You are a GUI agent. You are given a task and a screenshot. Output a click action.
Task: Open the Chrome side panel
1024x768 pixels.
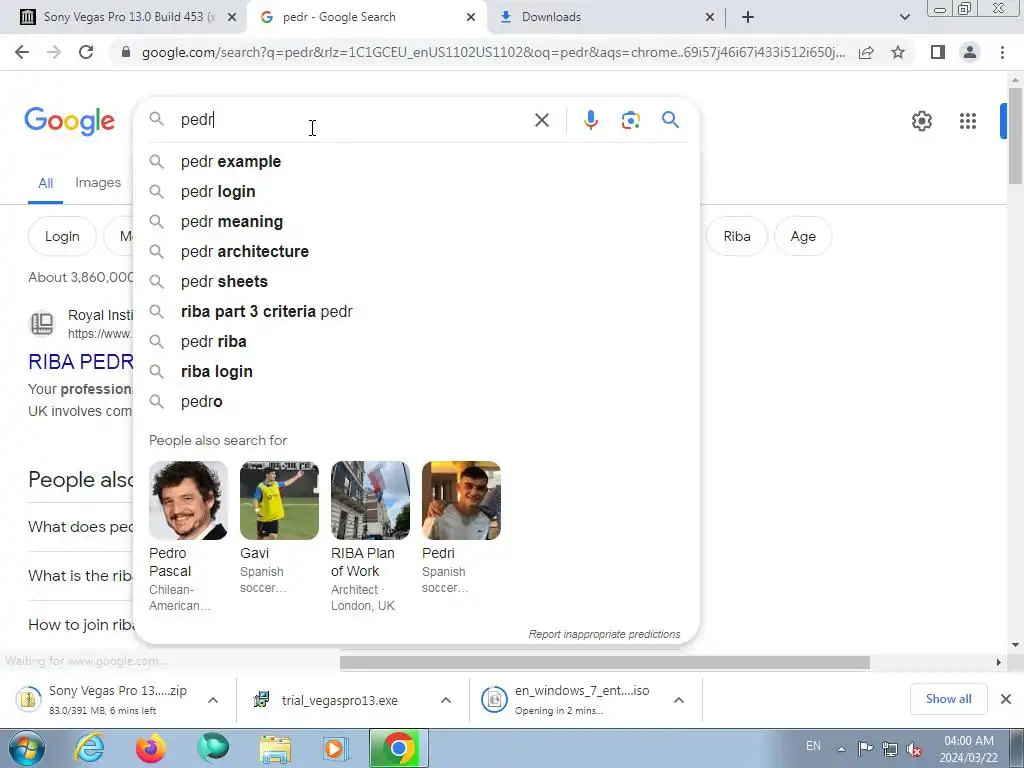[x=938, y=52]
